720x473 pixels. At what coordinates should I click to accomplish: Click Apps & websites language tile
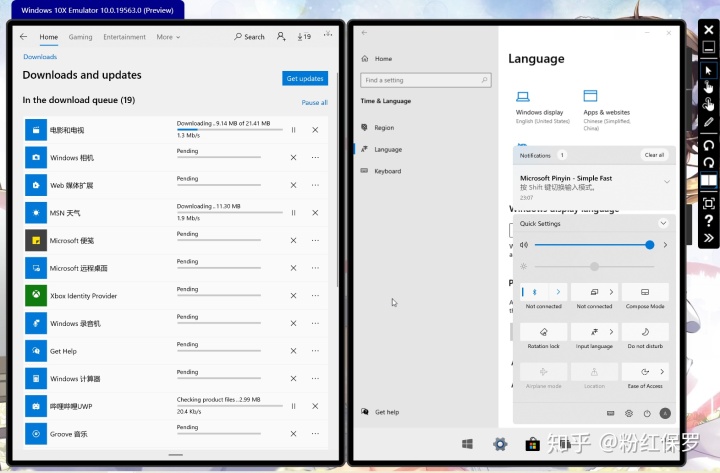(x=607, y=110)
